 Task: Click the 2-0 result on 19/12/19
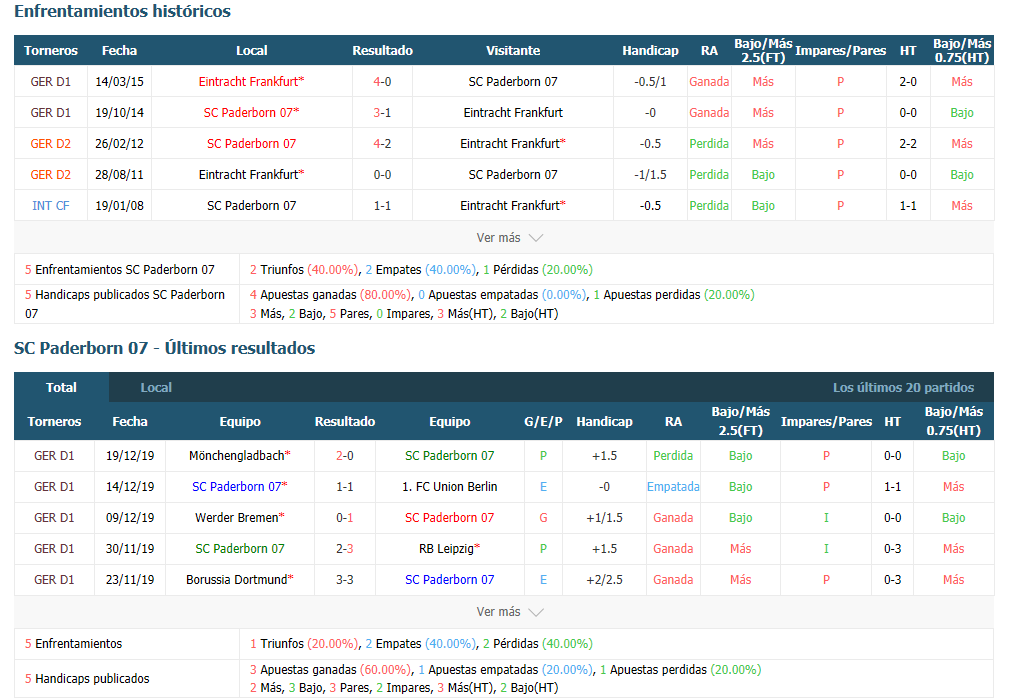coord(345,455)
